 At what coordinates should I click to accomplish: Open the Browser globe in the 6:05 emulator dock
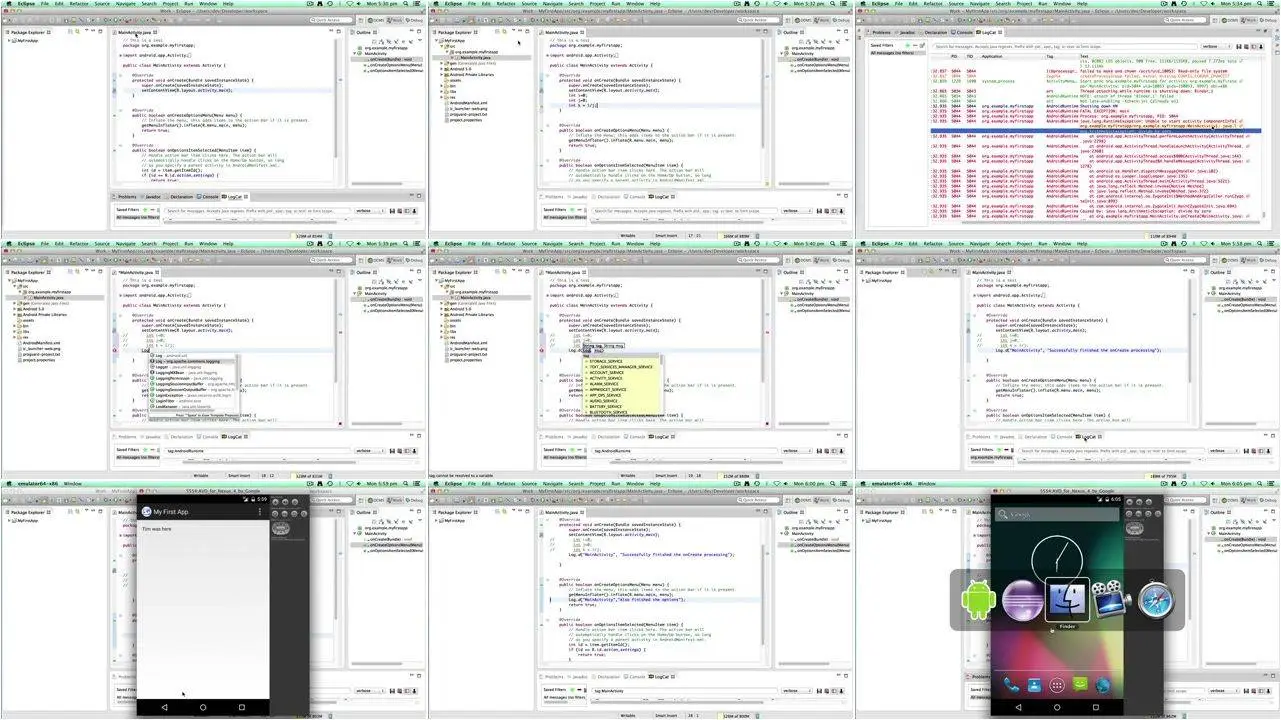point(1103,685)
